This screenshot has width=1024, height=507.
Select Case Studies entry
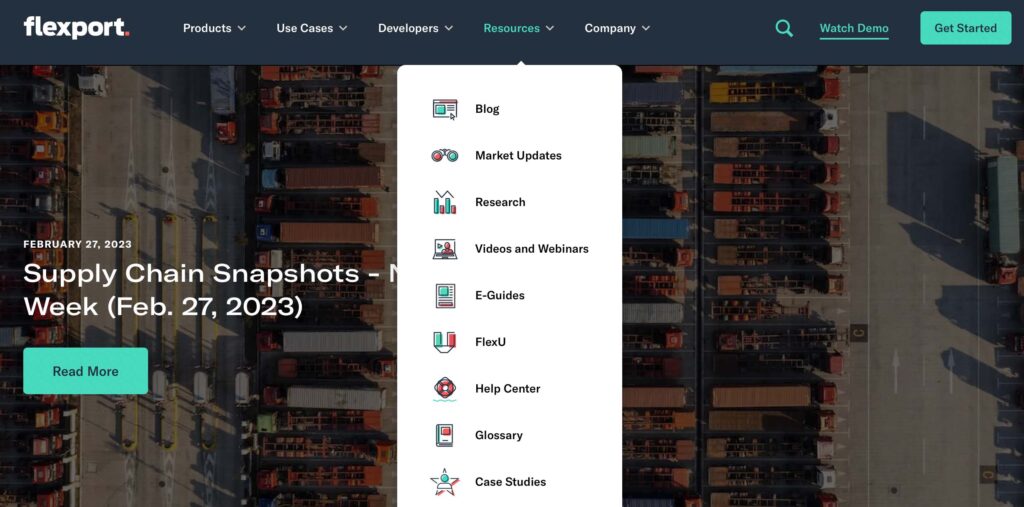(510, 482)
